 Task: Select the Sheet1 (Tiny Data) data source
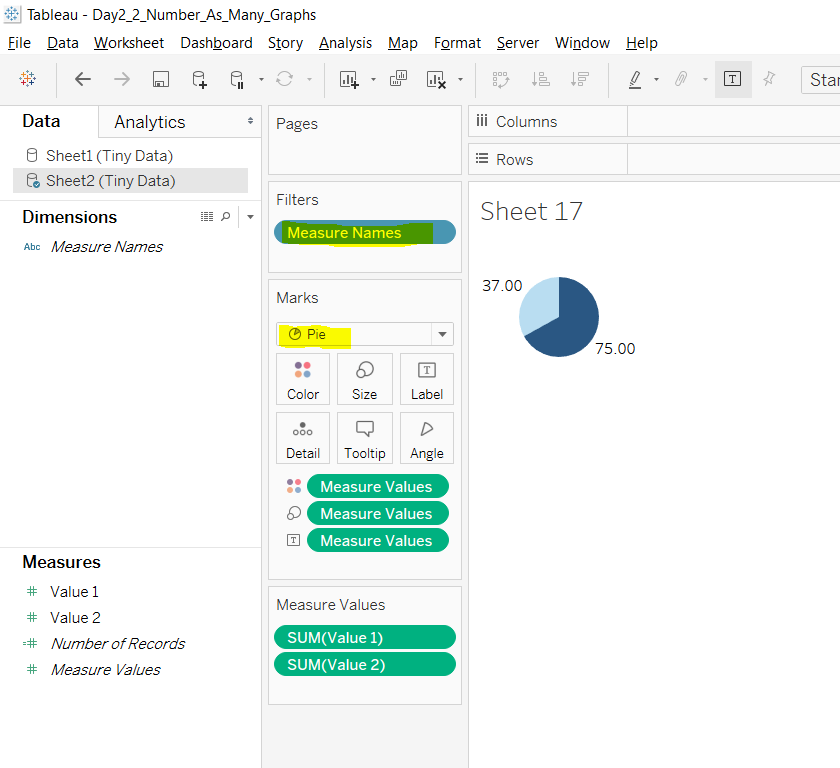109,156
